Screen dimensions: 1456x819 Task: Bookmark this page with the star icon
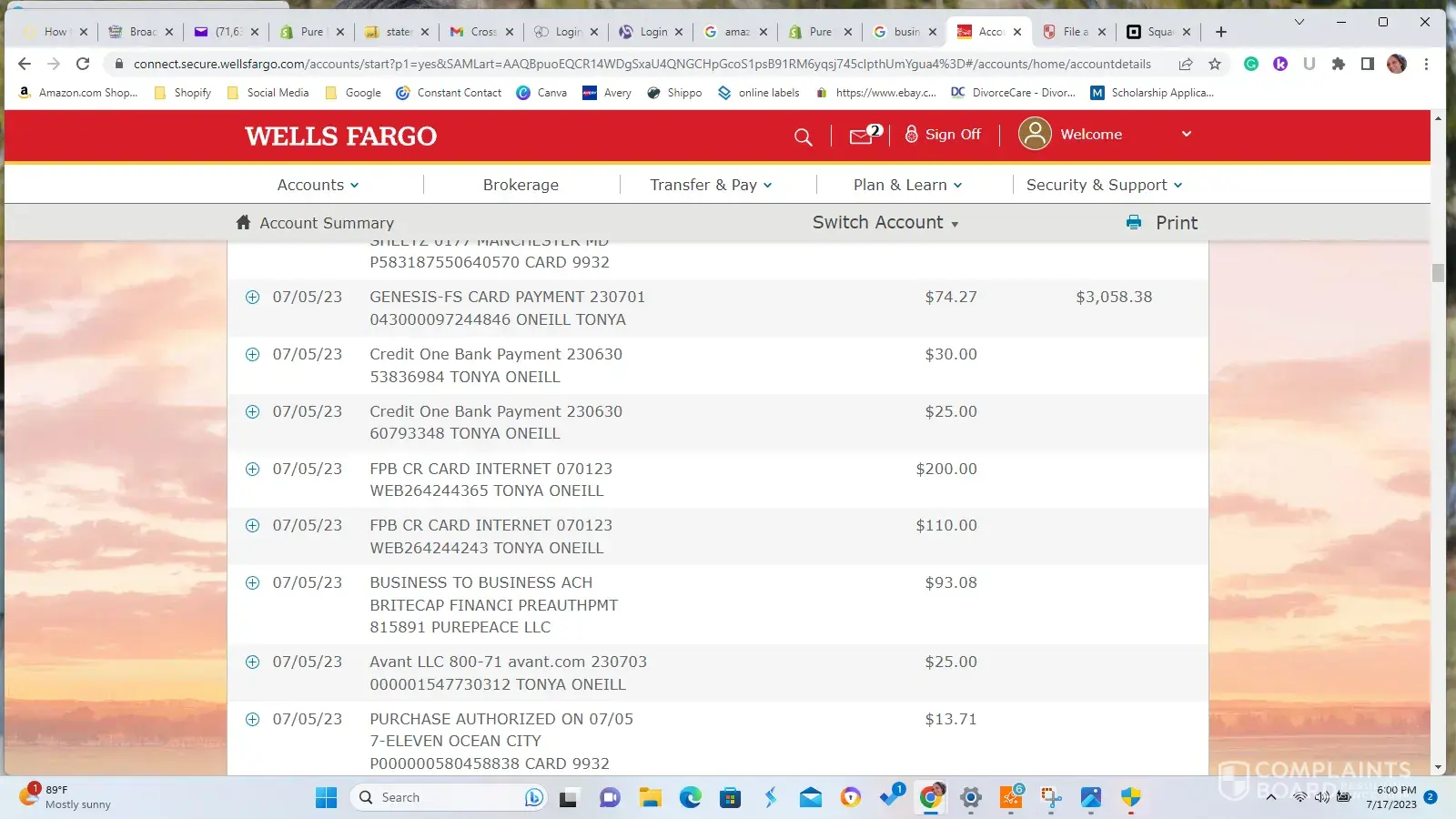[x=1215, y=64]
